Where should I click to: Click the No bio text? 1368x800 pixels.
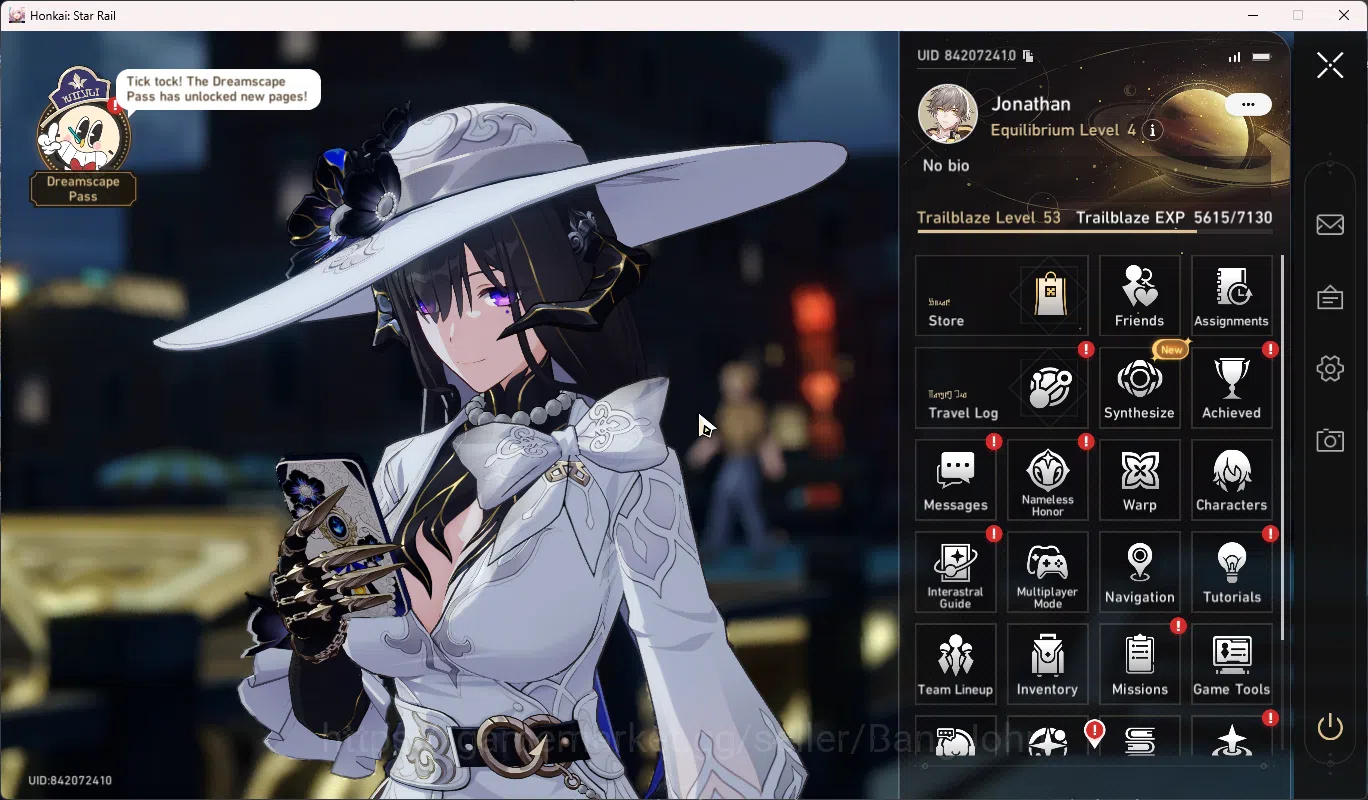[x=946, y=166]
